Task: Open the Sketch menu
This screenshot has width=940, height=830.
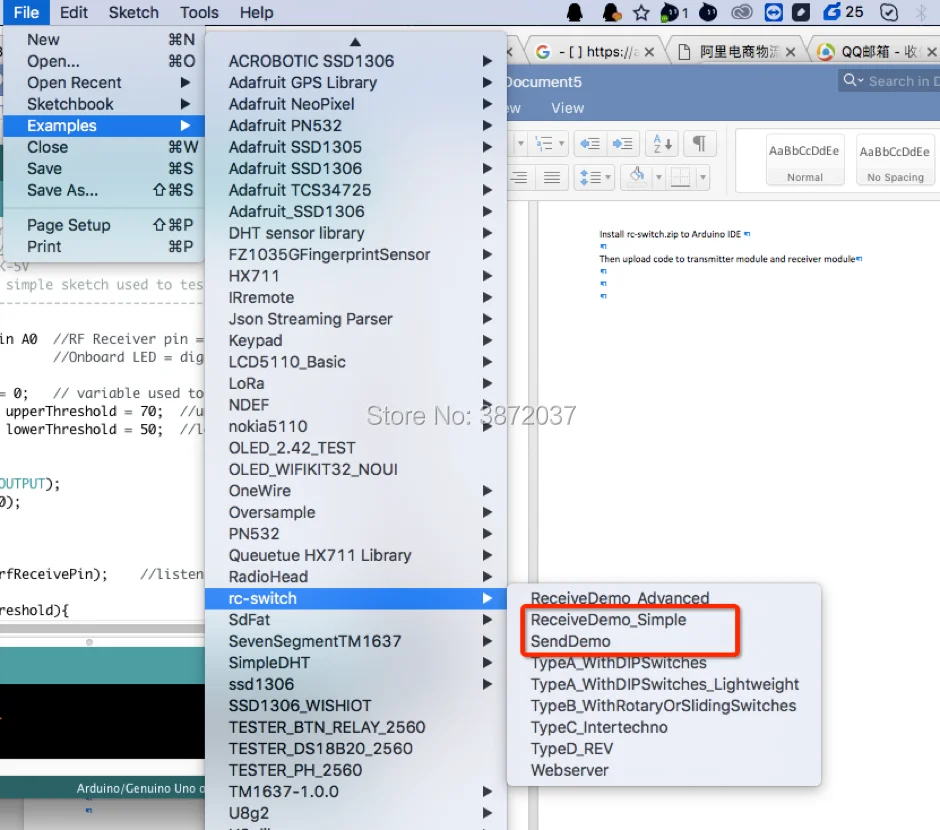Action: coord(134,12)
